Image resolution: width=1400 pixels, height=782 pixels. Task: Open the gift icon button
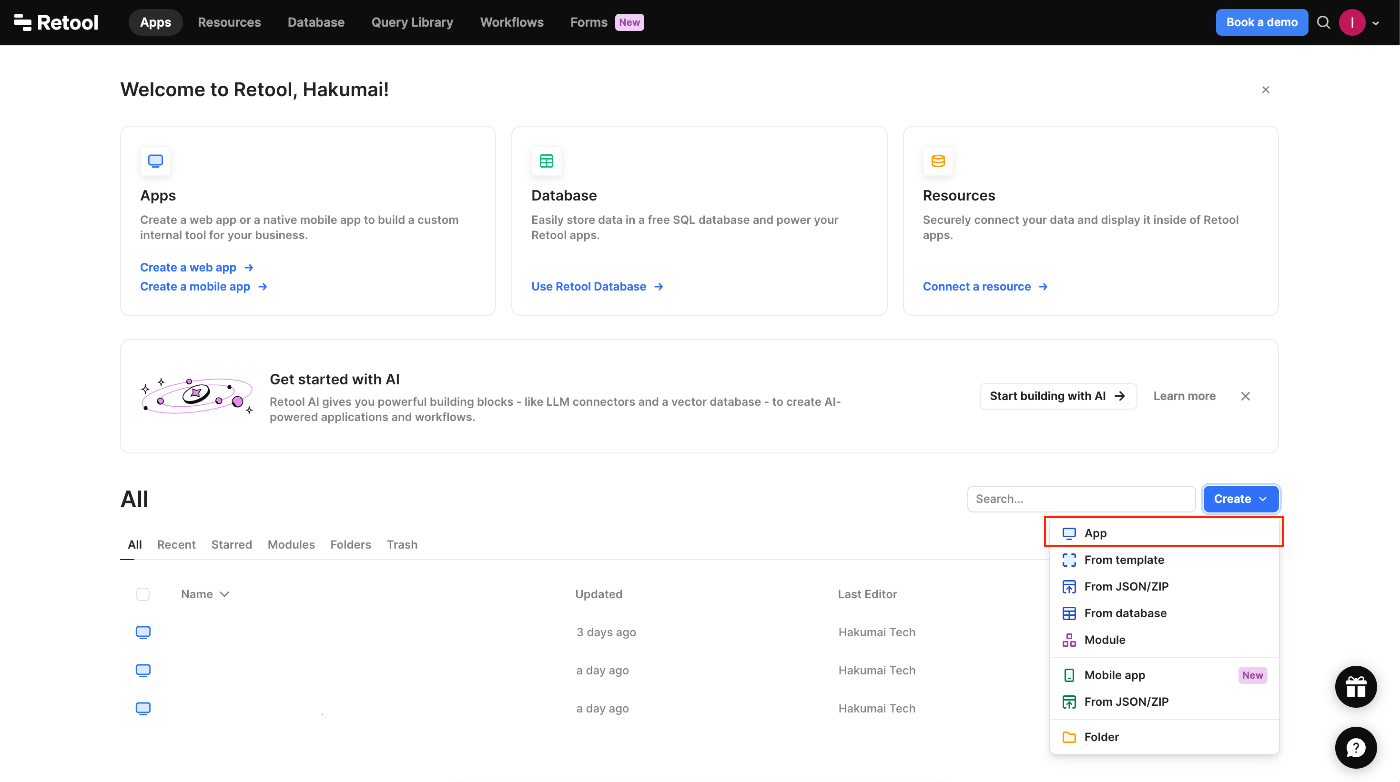[1356, 687]
